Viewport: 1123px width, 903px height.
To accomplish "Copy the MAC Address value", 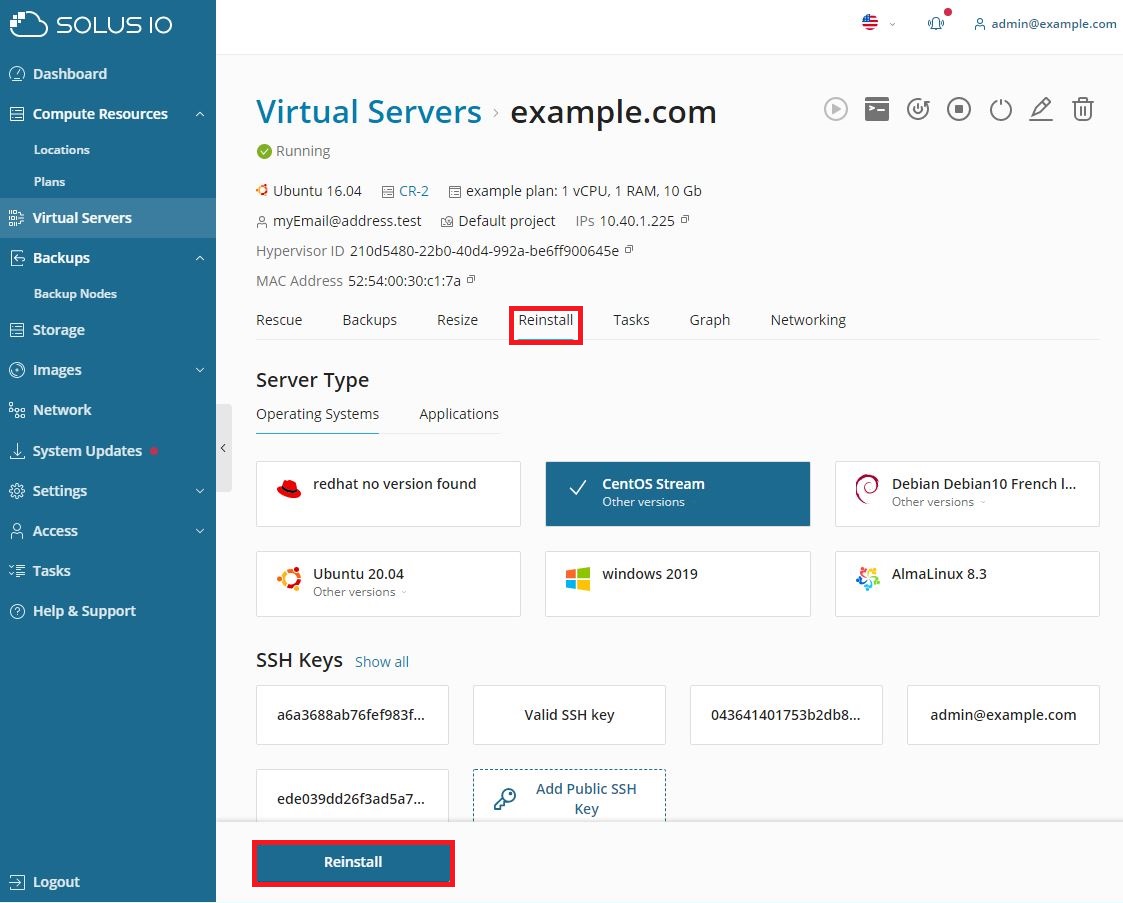I will click(471, 279).
